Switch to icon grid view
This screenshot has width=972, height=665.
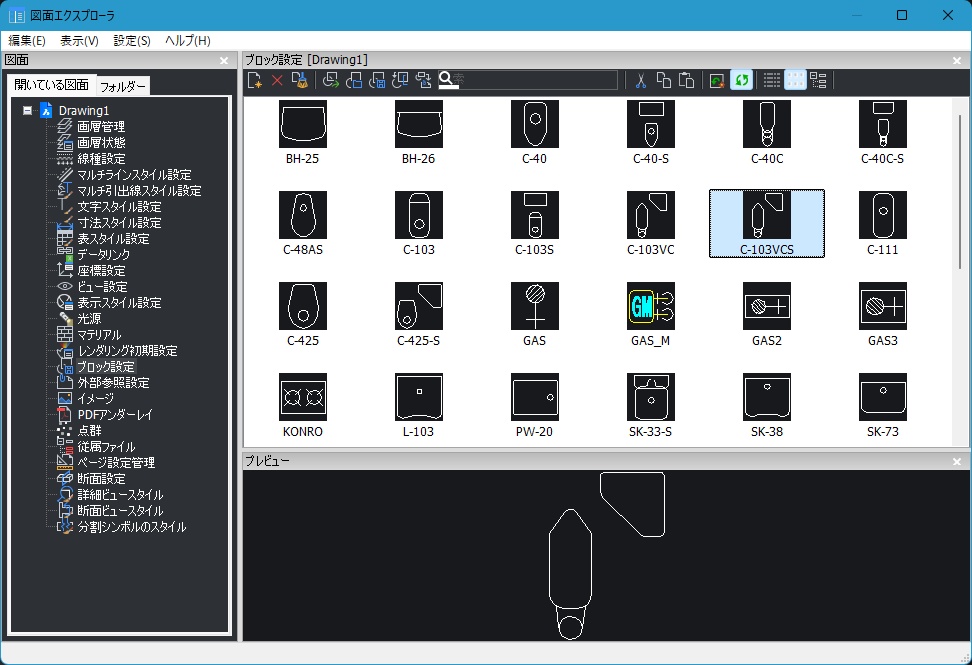[795, 80]
